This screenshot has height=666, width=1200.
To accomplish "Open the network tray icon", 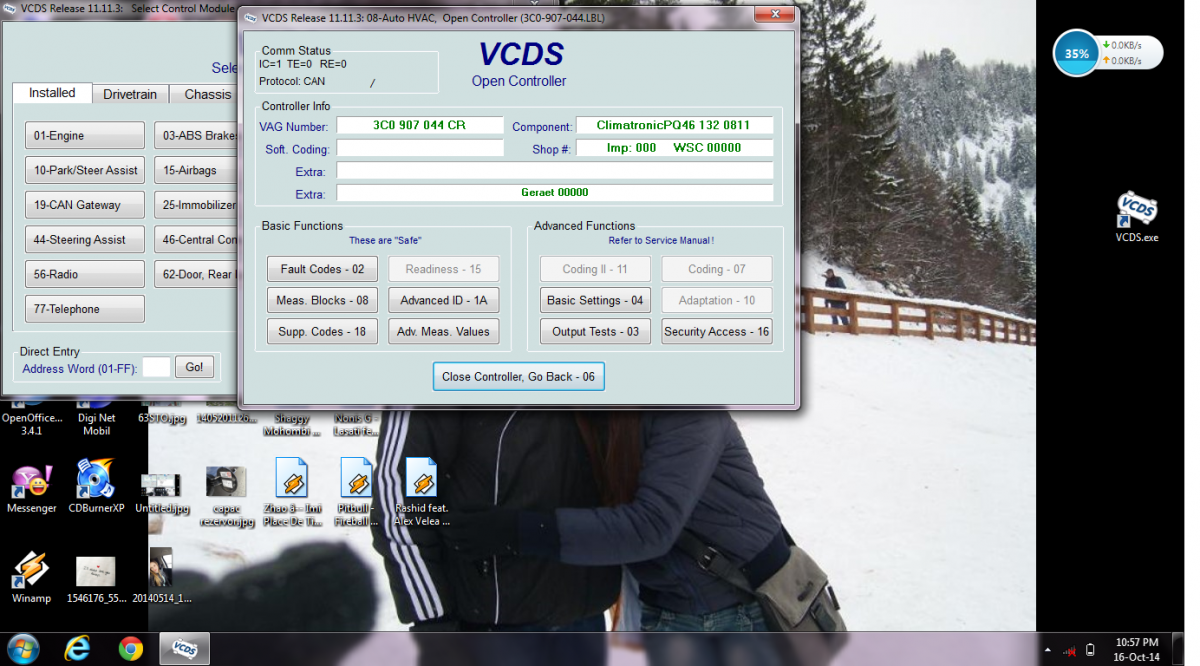I will click(x=1069, y=650).
